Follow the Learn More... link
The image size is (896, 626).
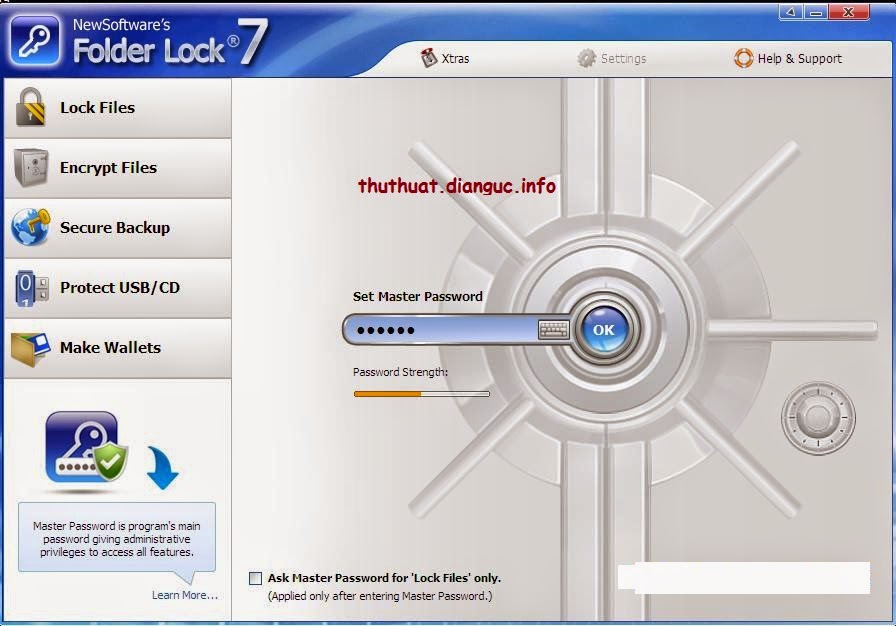click(185, 595)
